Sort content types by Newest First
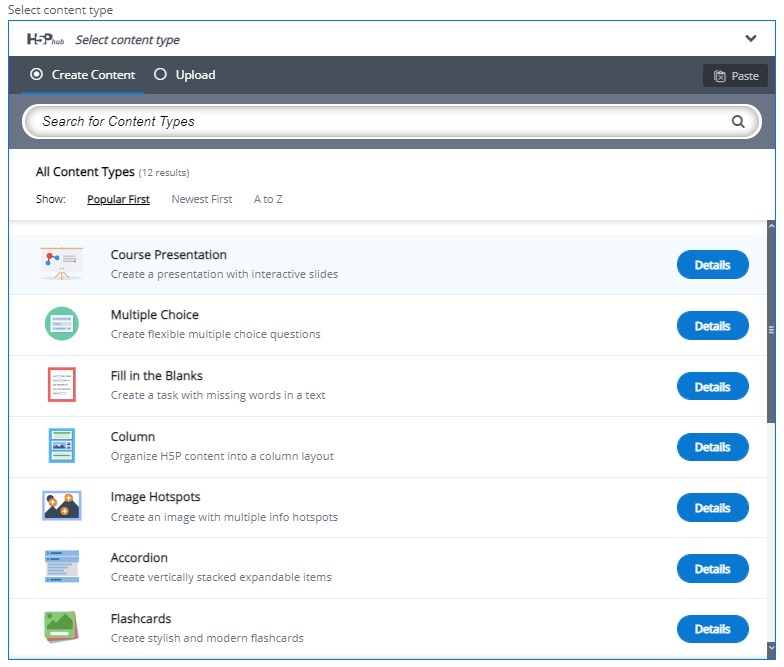 click(201, 199)
